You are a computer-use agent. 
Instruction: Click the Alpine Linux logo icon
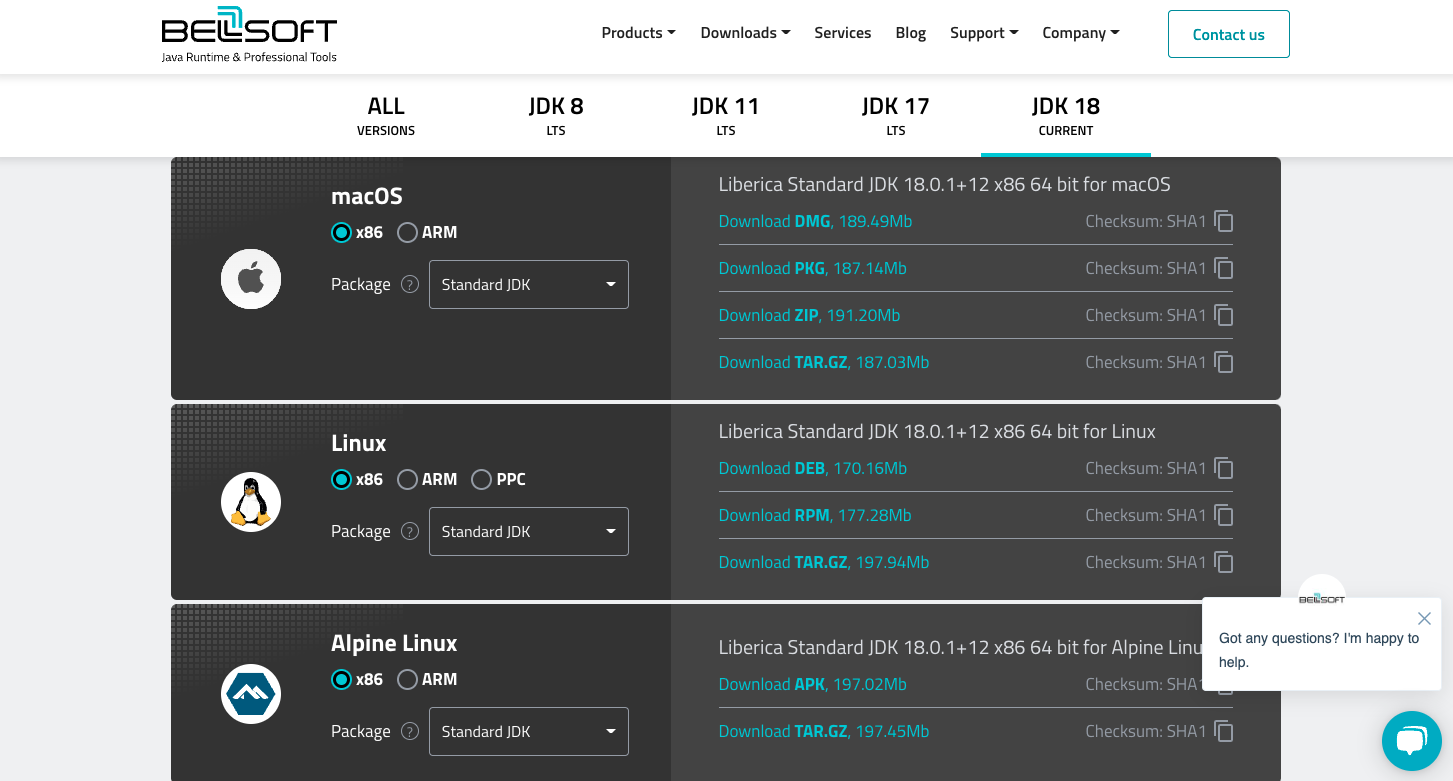click(251, 694)
